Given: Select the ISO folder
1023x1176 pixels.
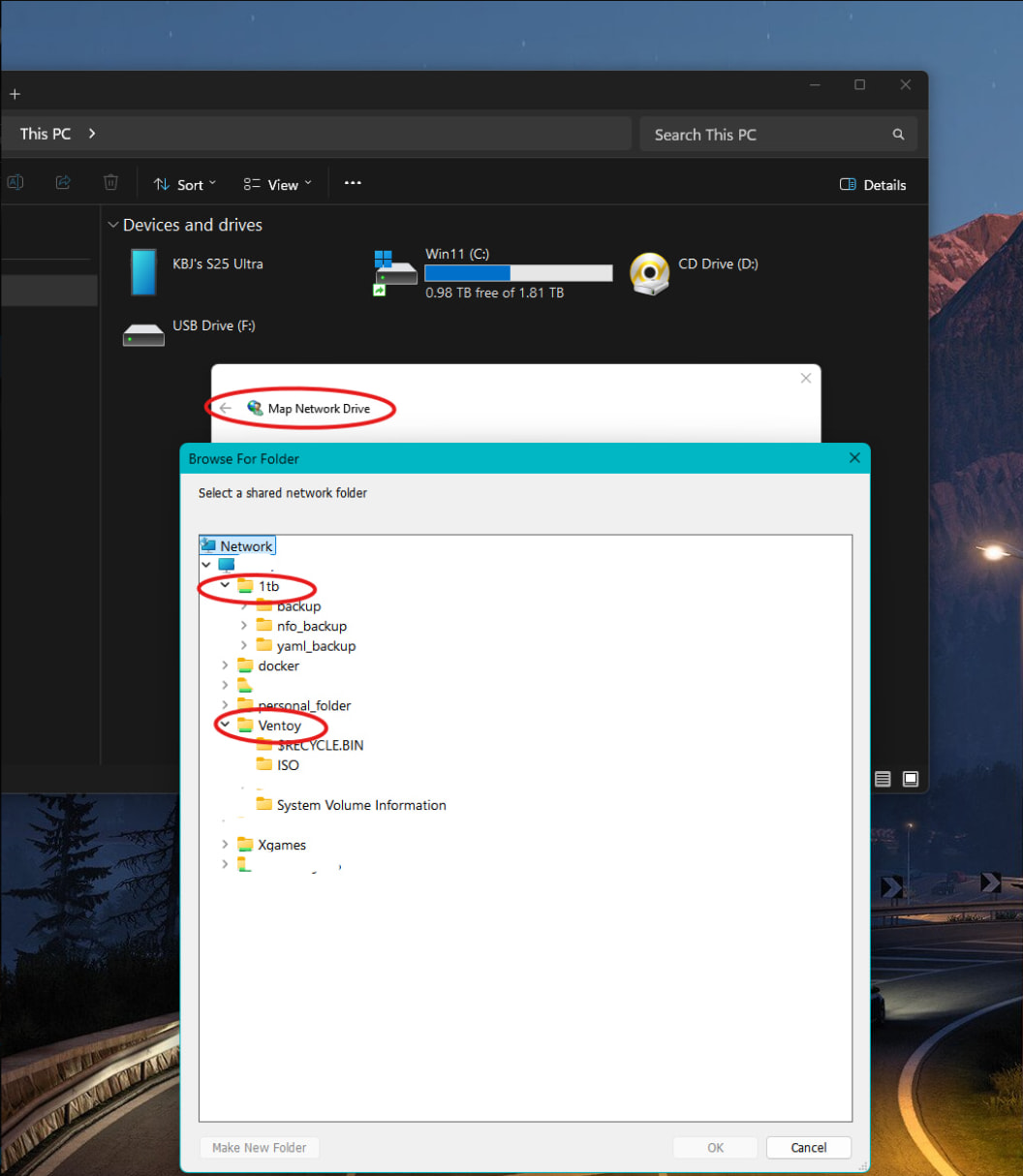Looking at the screenshot, I should (x=288, y=765).
